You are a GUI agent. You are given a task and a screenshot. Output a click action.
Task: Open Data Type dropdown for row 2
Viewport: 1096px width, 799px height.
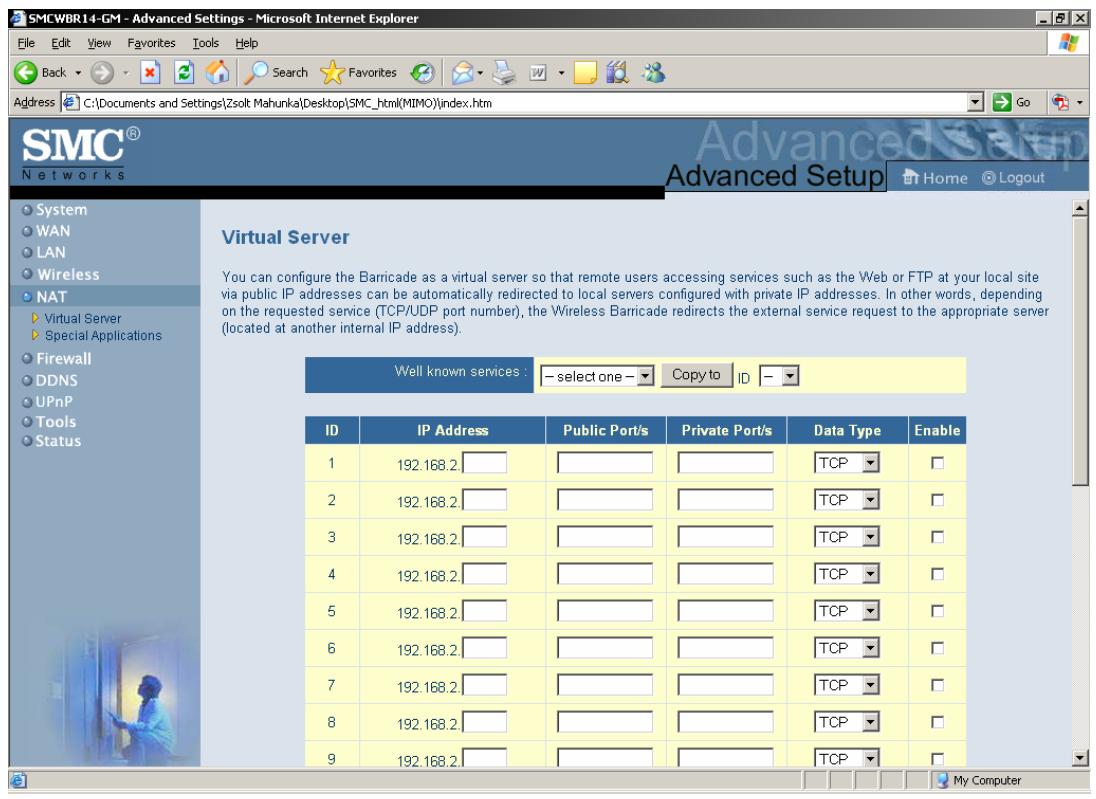846,500
